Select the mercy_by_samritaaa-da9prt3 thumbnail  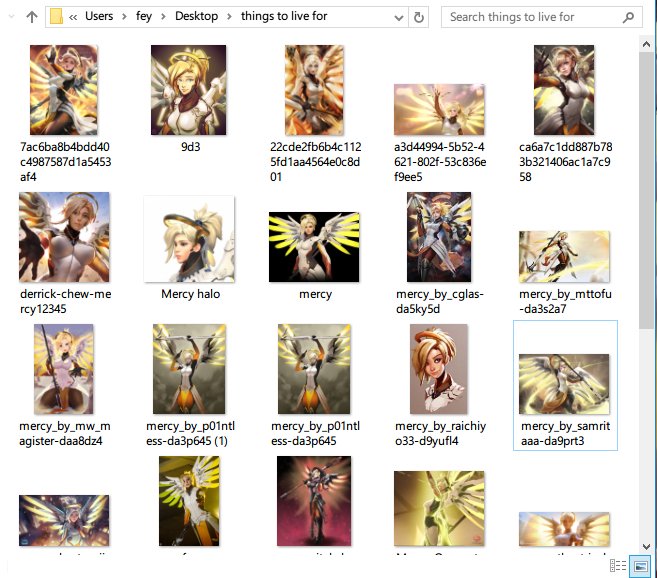tap(564, 384)
